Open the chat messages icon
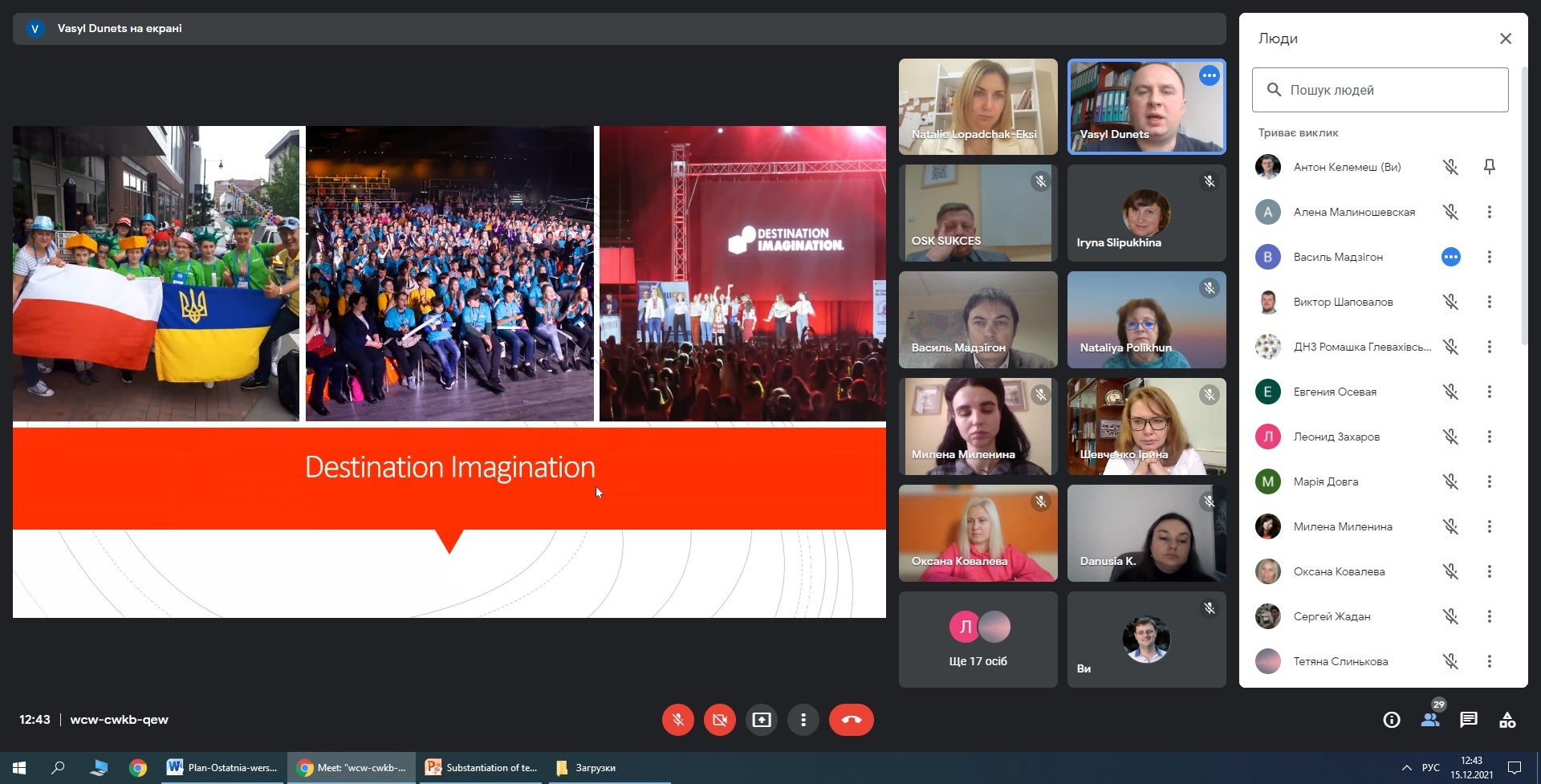 (1469, 720)
